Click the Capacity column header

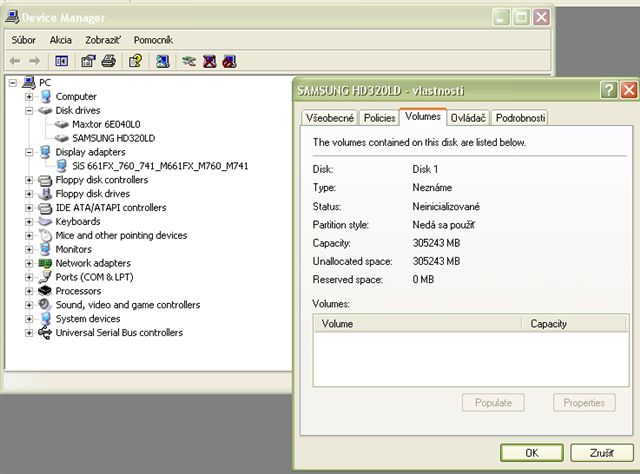549,323
